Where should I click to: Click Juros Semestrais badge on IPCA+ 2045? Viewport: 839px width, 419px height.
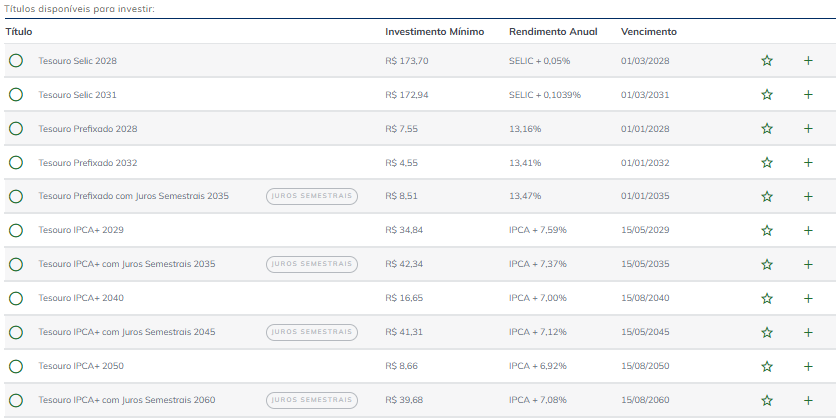coord(312,332)
